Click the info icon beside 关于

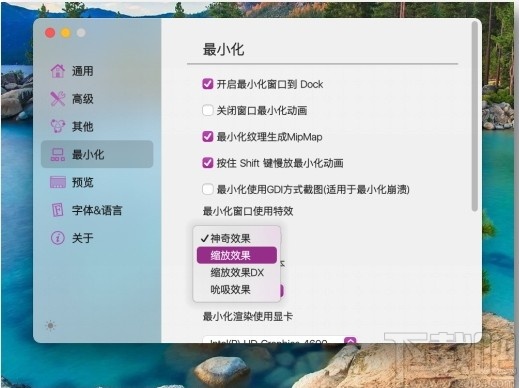[x=58, y=238]
